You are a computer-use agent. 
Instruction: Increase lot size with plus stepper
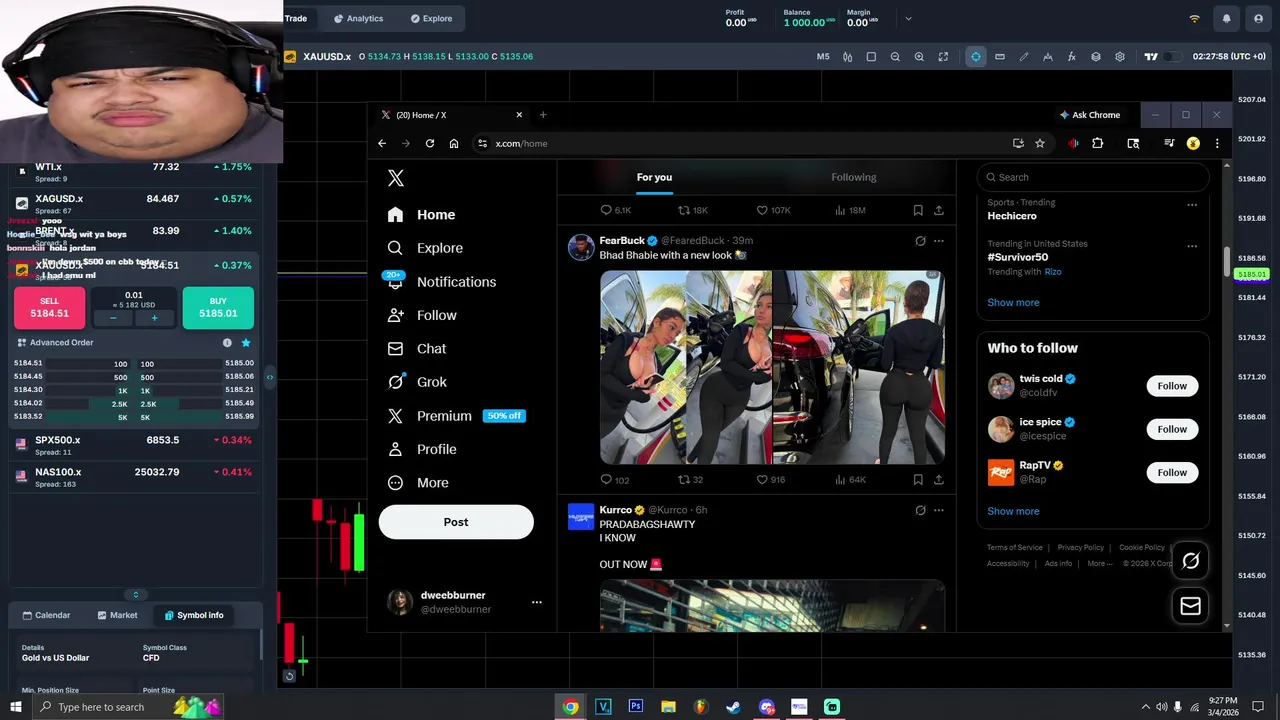pos(154,318)
